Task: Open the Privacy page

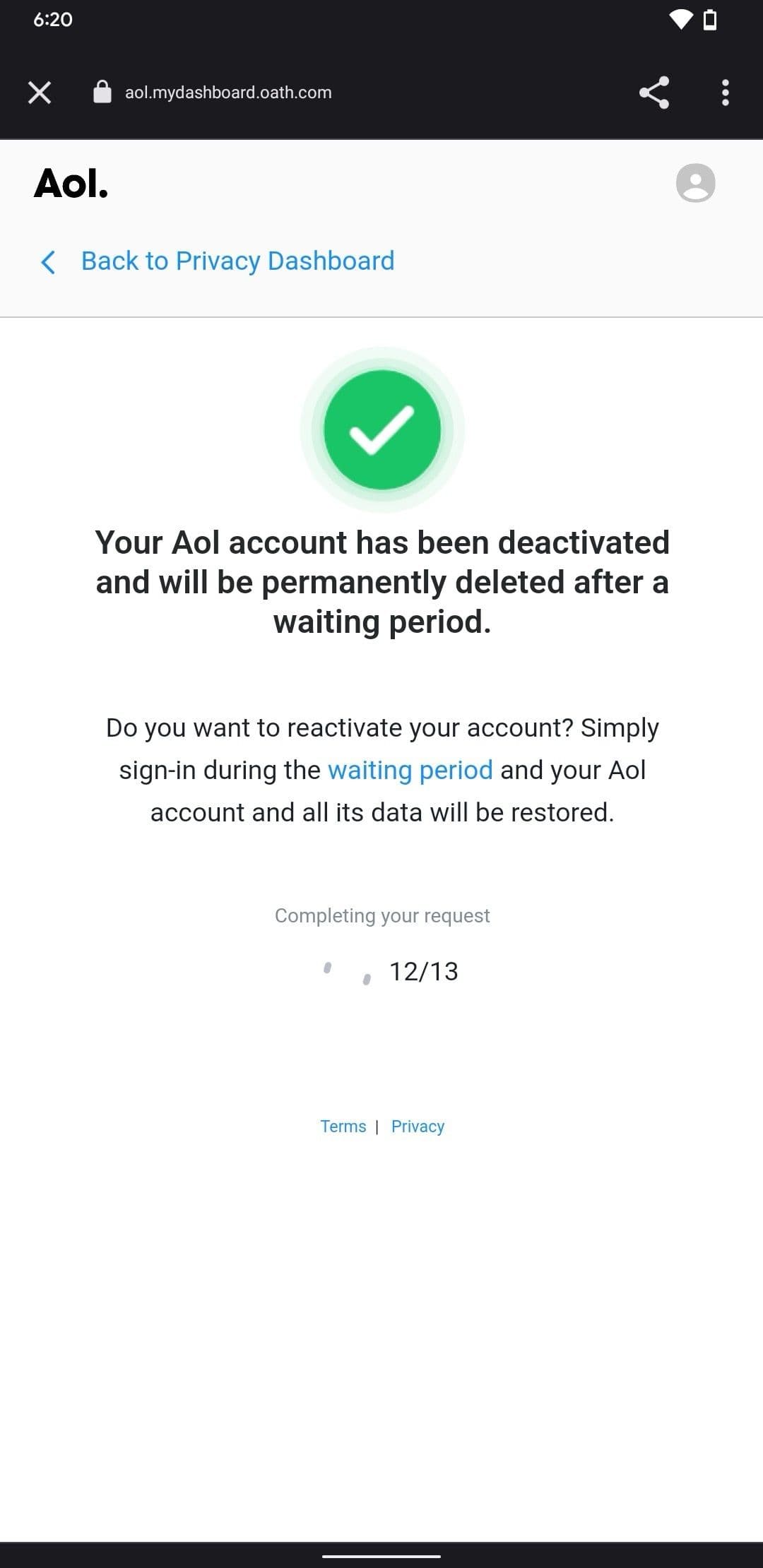Action: click(x=417, y=1126)
